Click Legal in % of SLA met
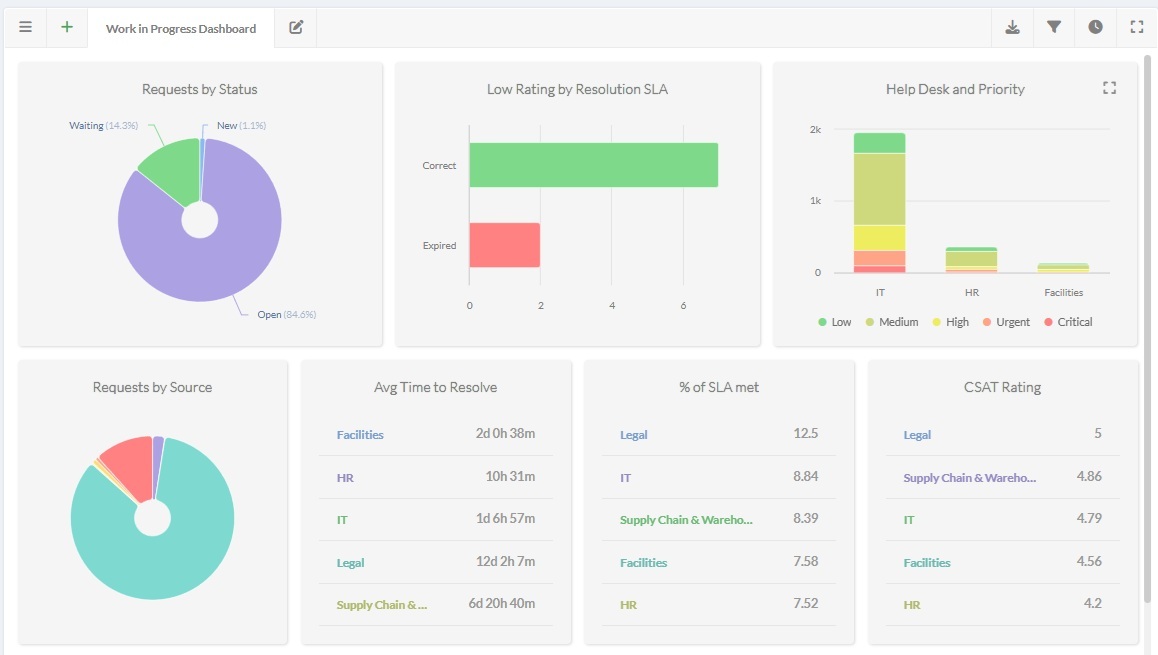1158x655 pixels. (633, 435)
